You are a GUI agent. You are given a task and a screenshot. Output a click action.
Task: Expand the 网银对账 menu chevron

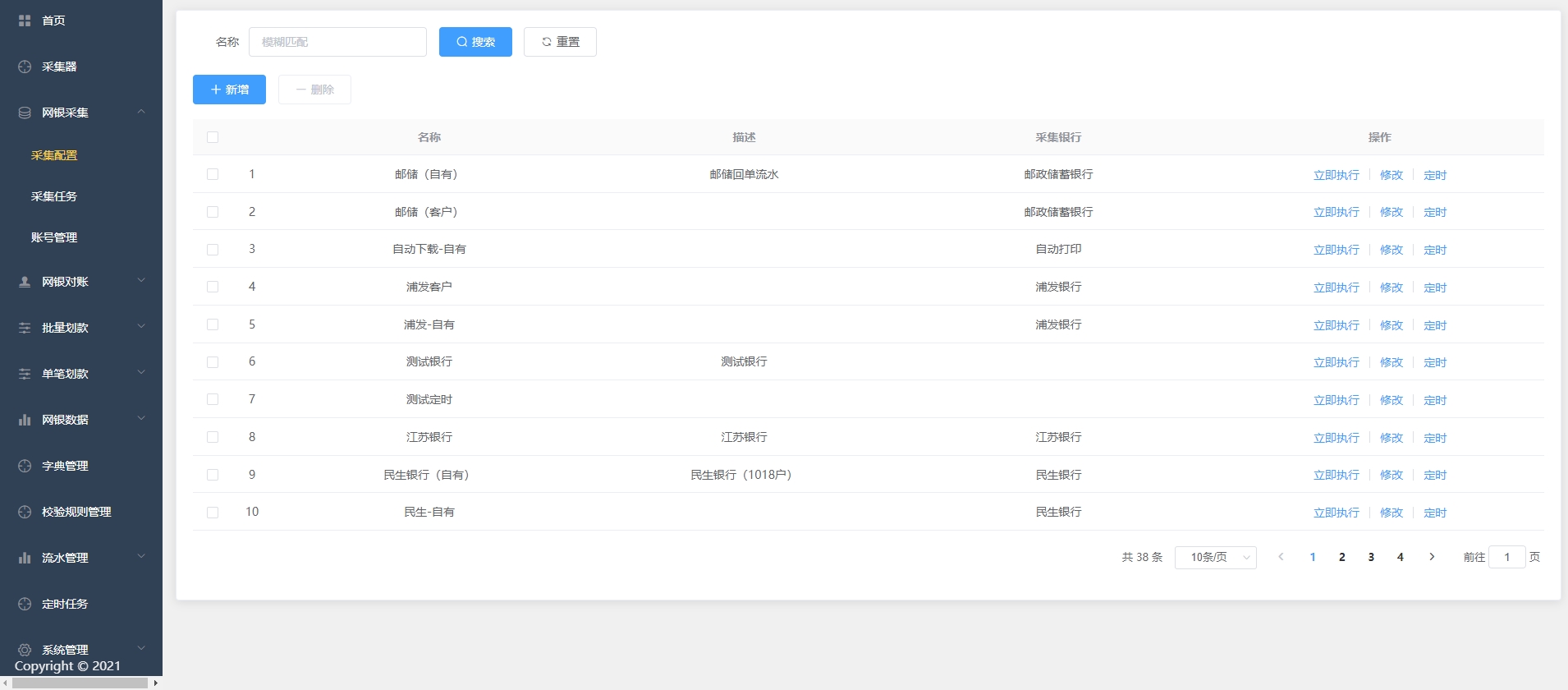point(141,281)
